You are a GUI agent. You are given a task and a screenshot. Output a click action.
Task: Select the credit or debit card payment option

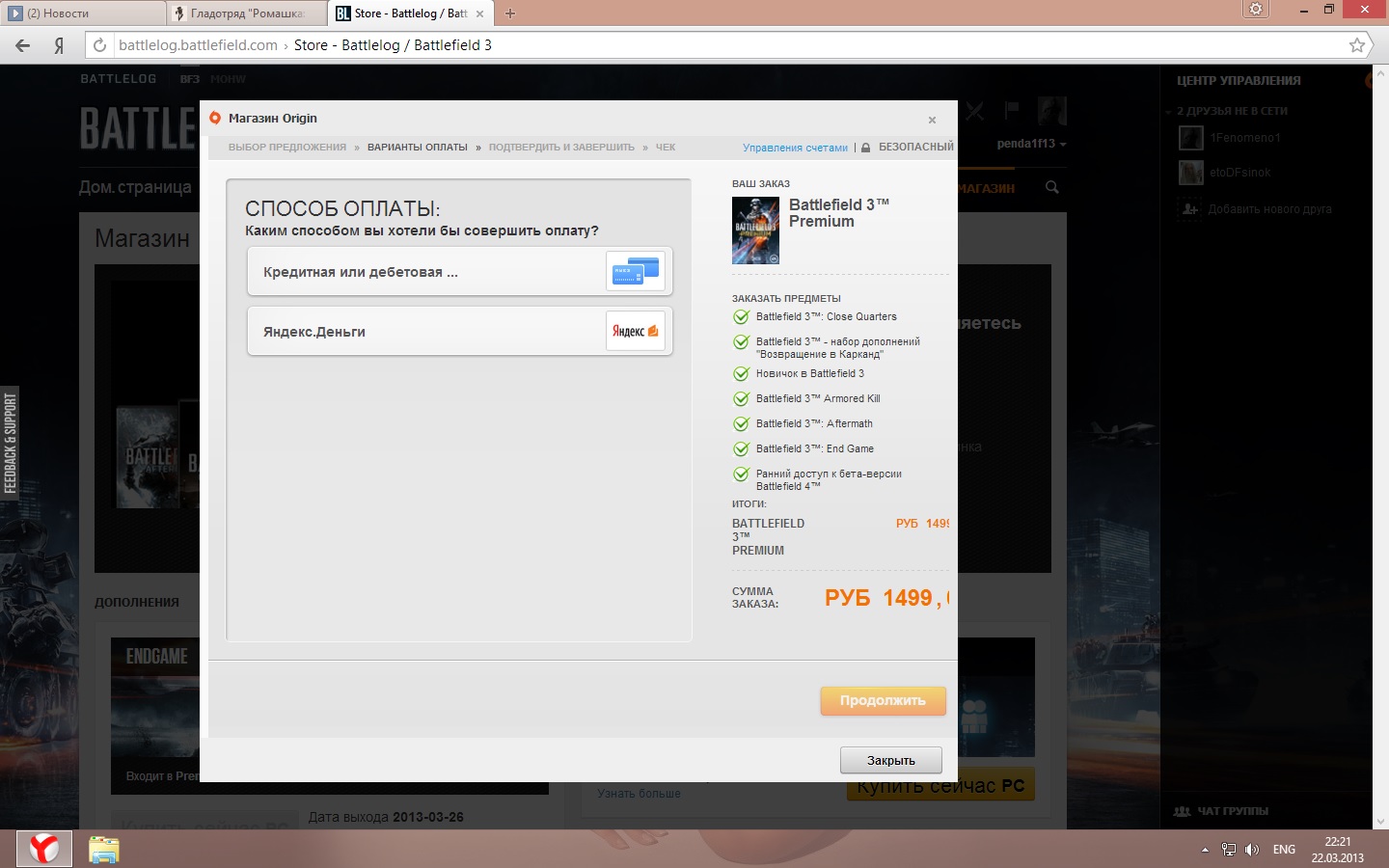point(459,272)
